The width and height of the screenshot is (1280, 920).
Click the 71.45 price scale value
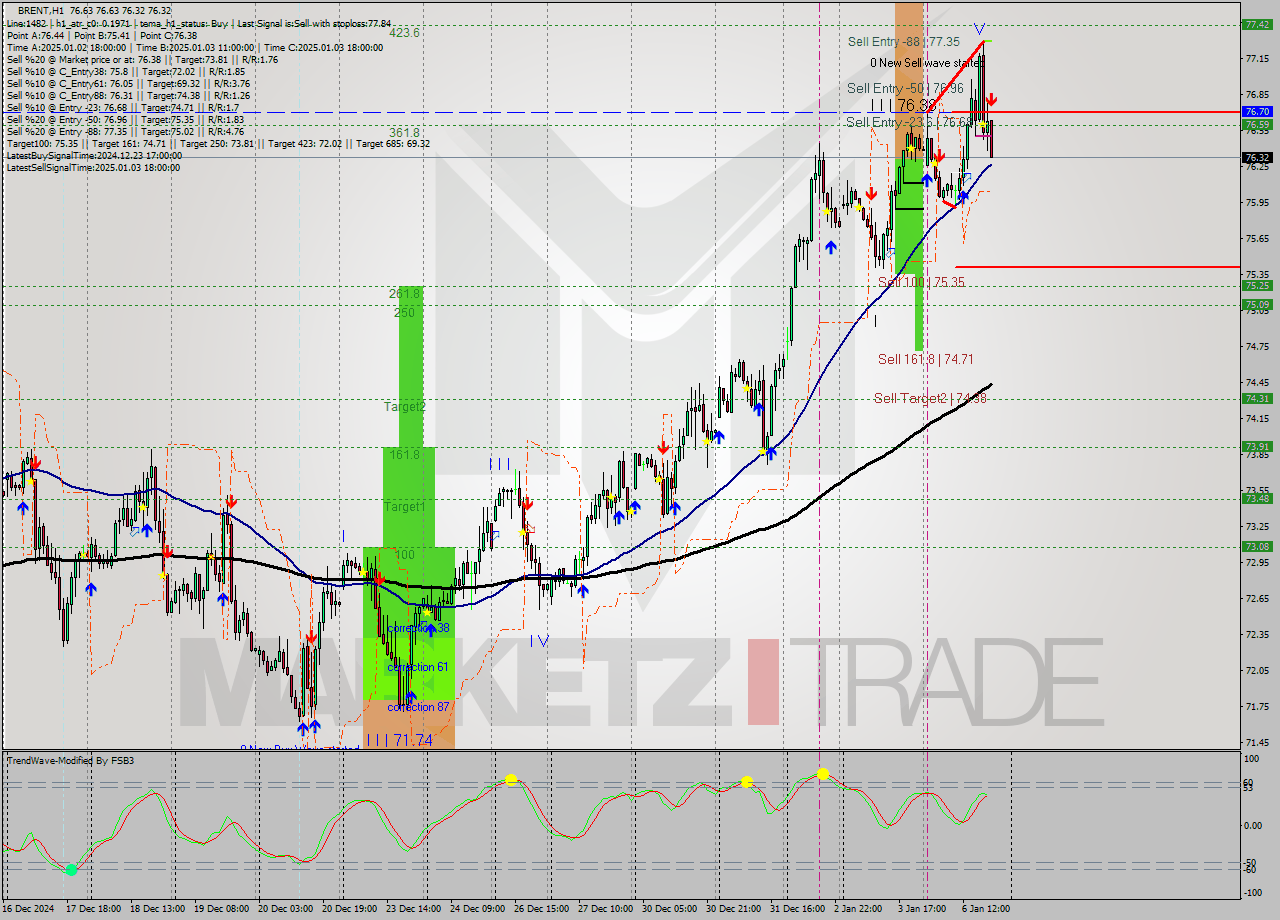pos(1256,742)
